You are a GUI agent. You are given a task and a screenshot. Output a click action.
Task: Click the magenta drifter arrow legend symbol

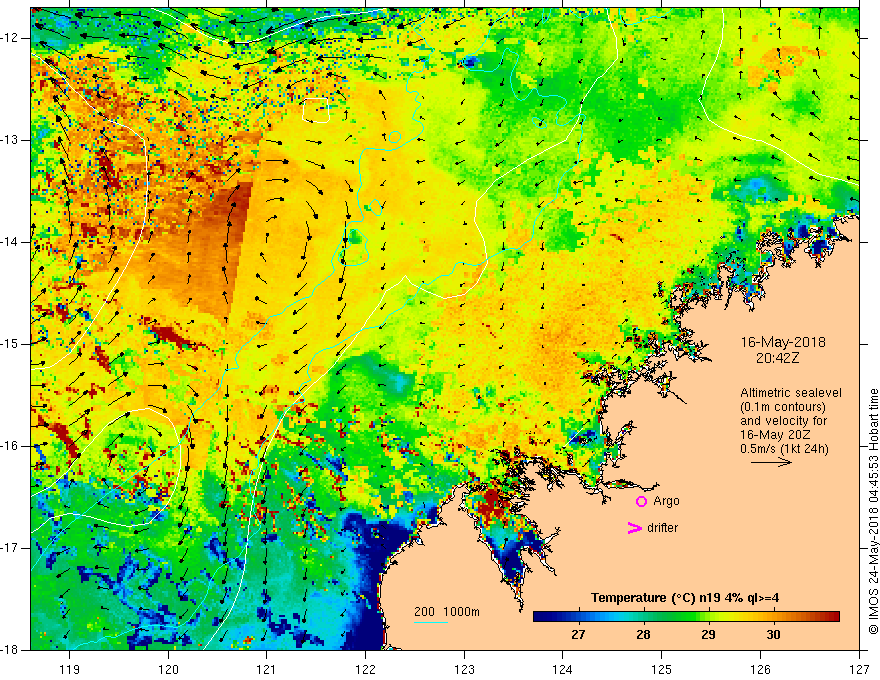tap(634, 528)
